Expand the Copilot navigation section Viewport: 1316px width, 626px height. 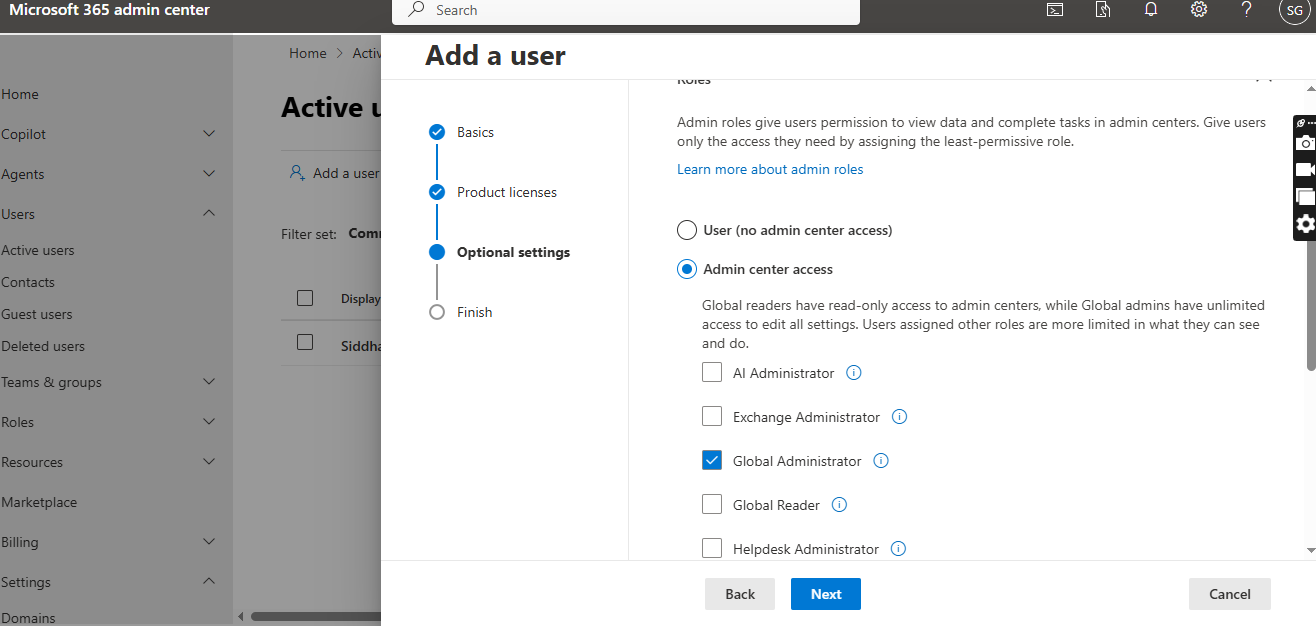pos(208,134)
